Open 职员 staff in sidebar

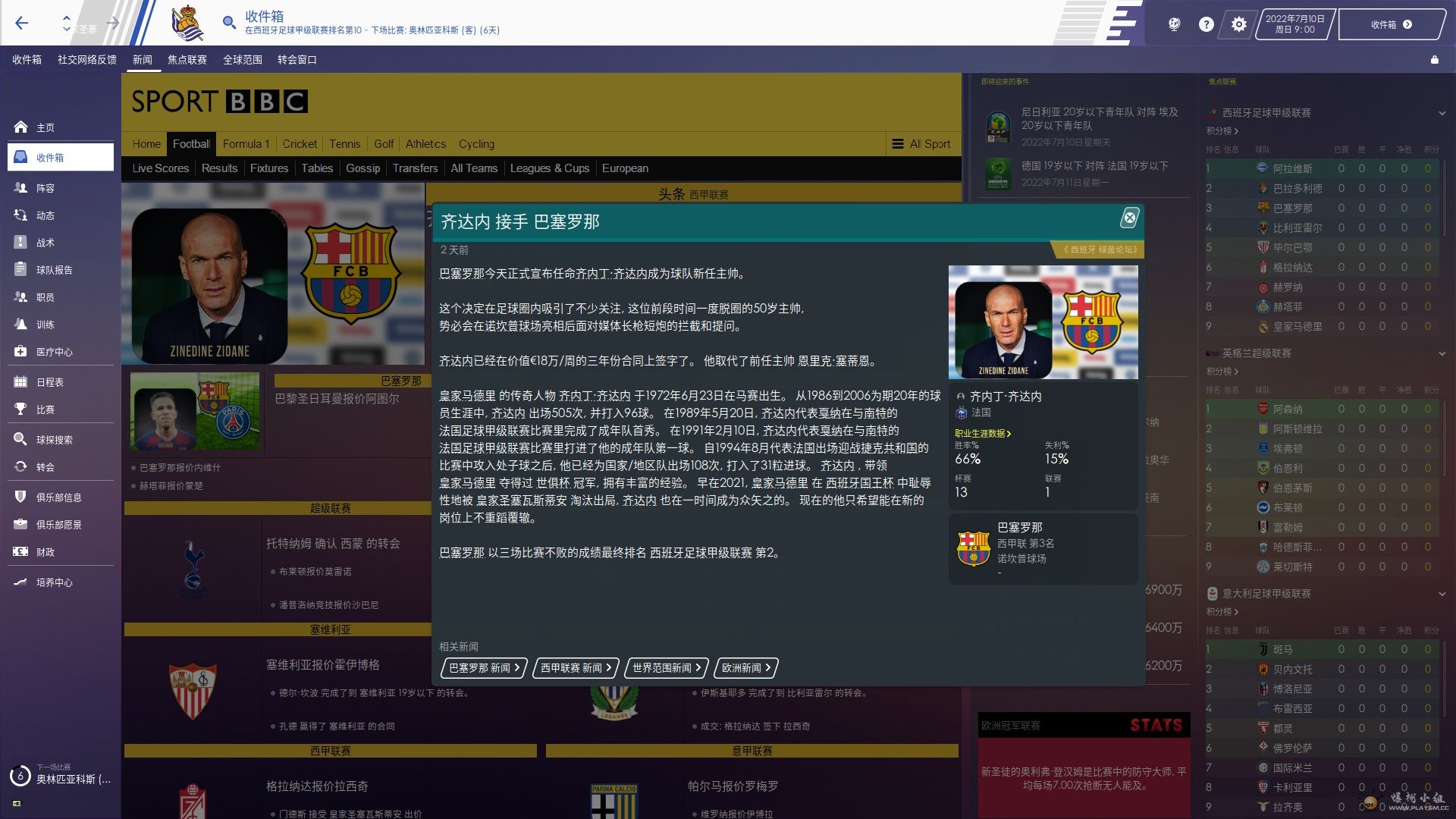tap(61, 297)
